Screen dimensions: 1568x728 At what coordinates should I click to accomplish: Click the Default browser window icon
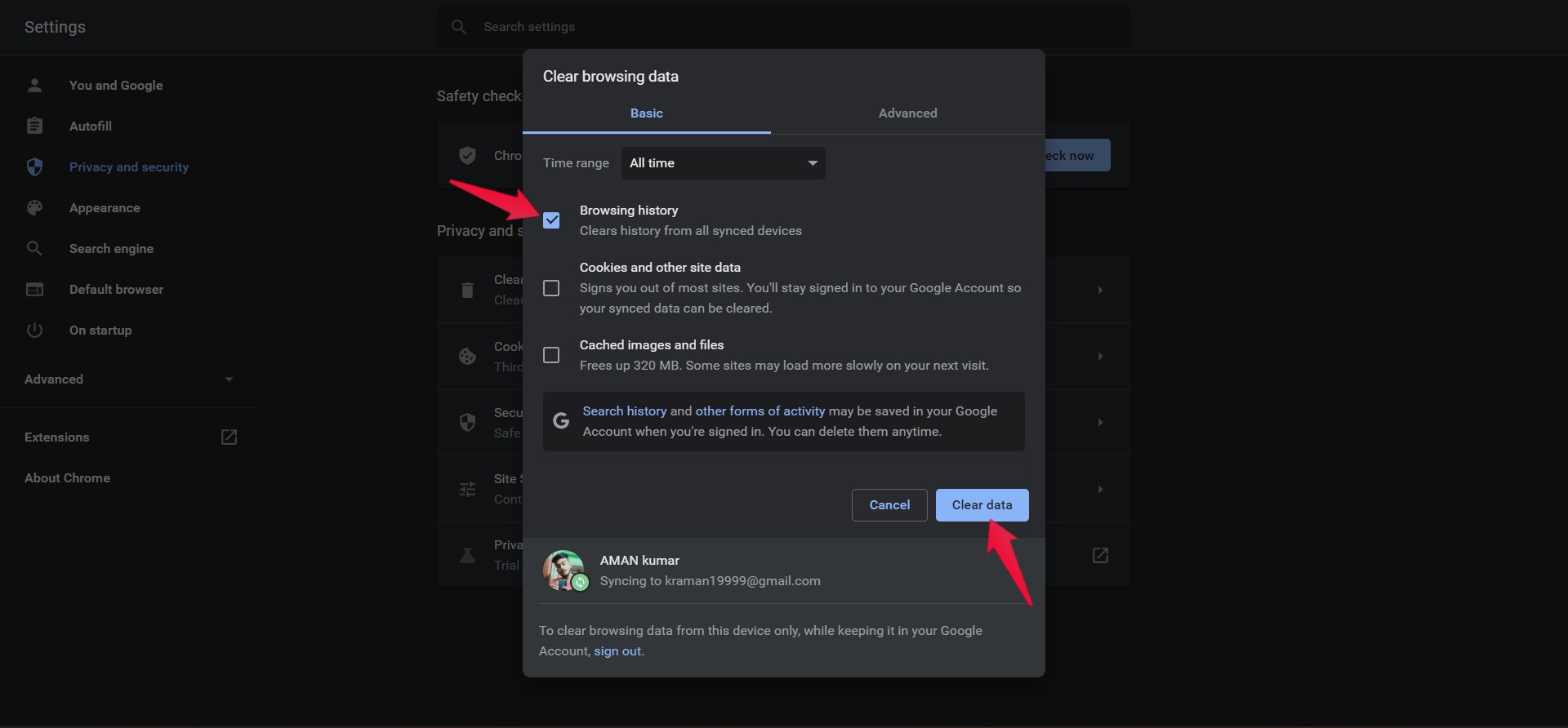[34, 289]
